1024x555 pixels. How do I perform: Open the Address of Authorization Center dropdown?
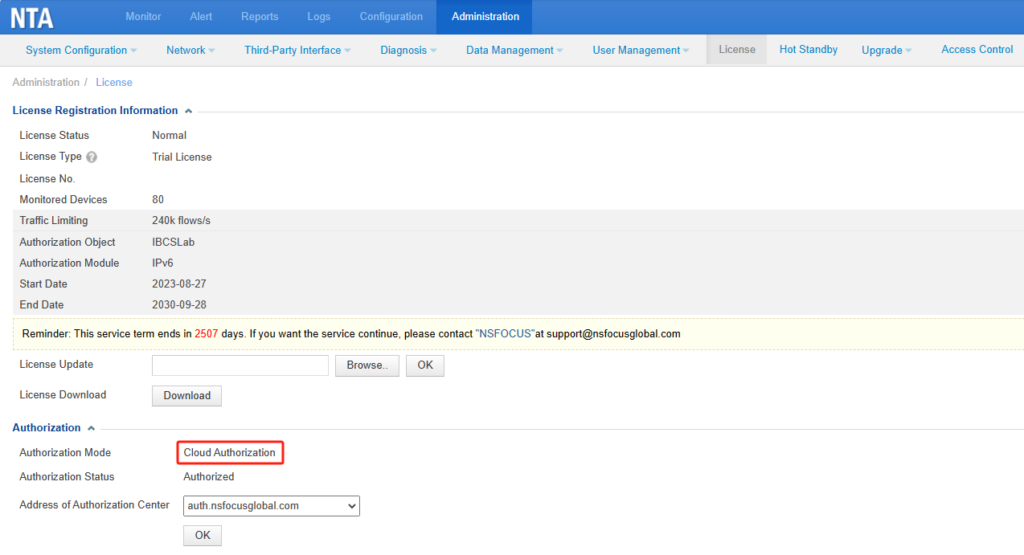coord(271,506)
